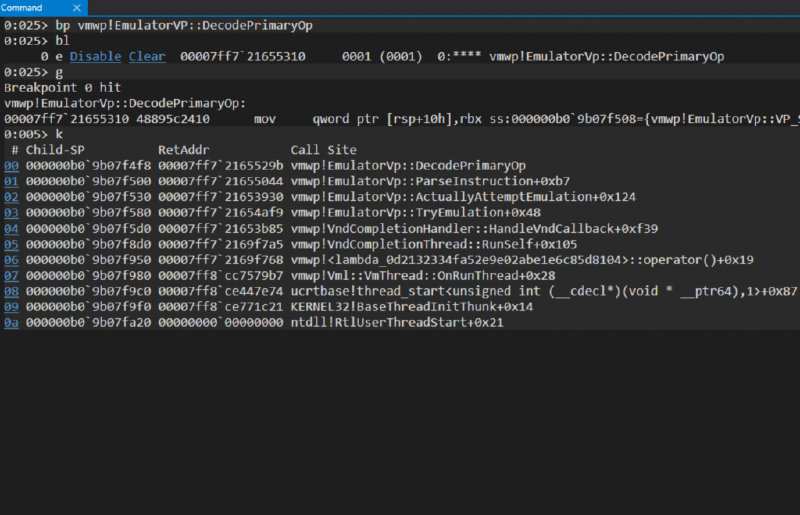Click 'vmwp!EmulatorVp::DecodePrimaryOp:' label line
Viewport: 800px width, 515px height.
(x=125, y=103)
